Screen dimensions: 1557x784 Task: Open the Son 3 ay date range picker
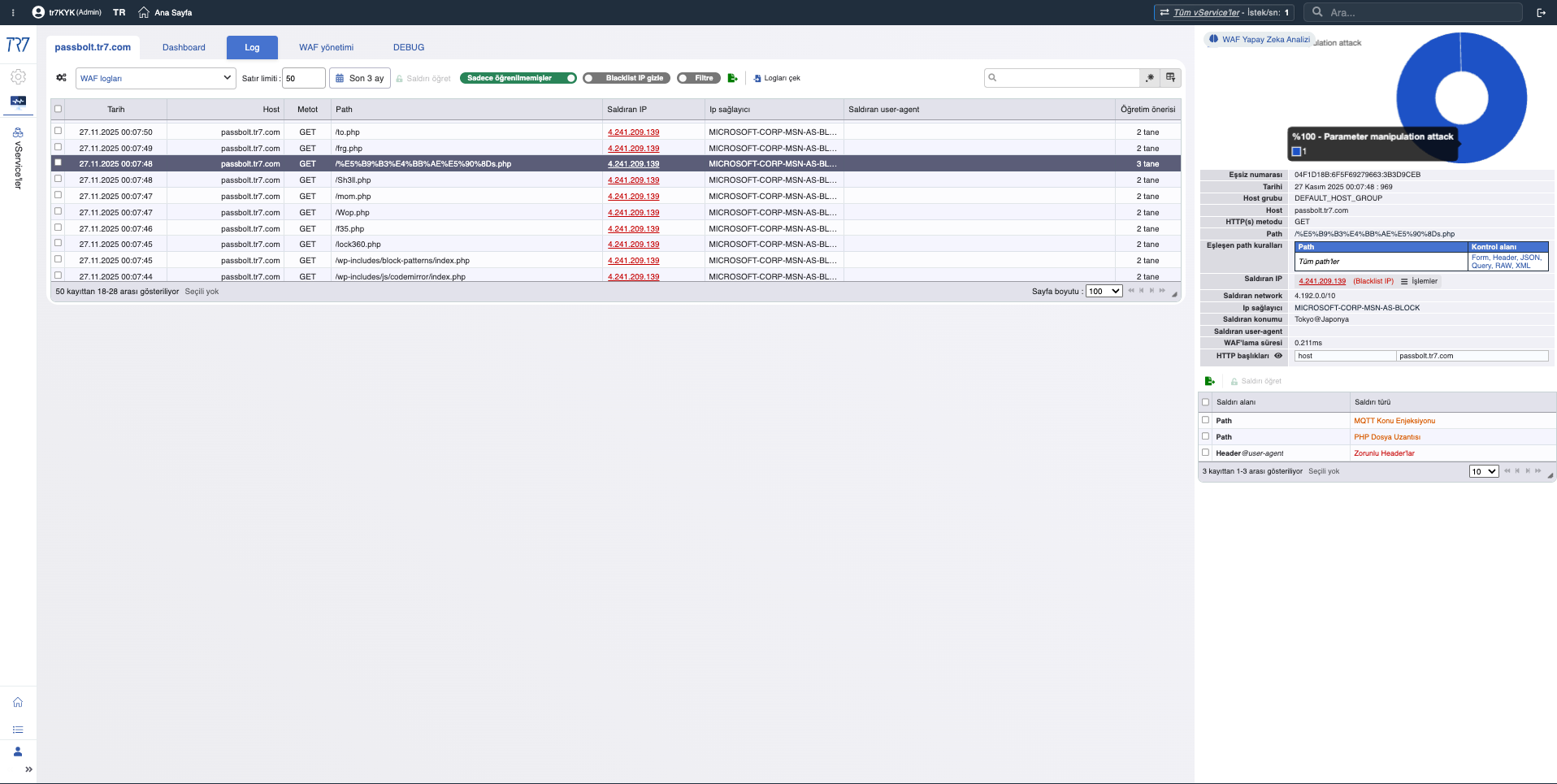click(360, 78)
